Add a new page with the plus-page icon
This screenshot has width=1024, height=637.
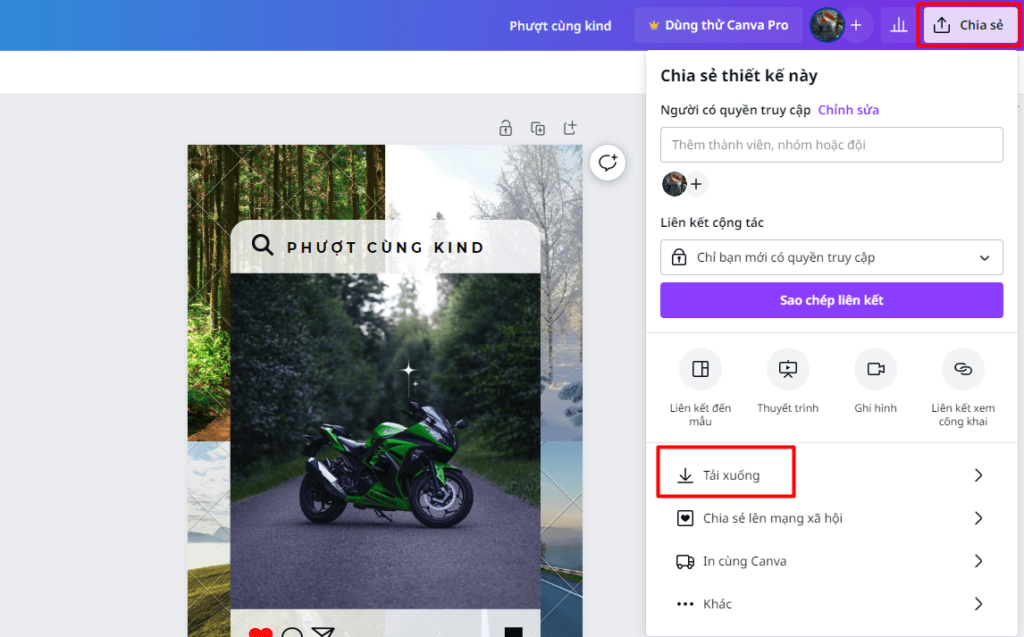pyautogui.click(x=570, y=127)
